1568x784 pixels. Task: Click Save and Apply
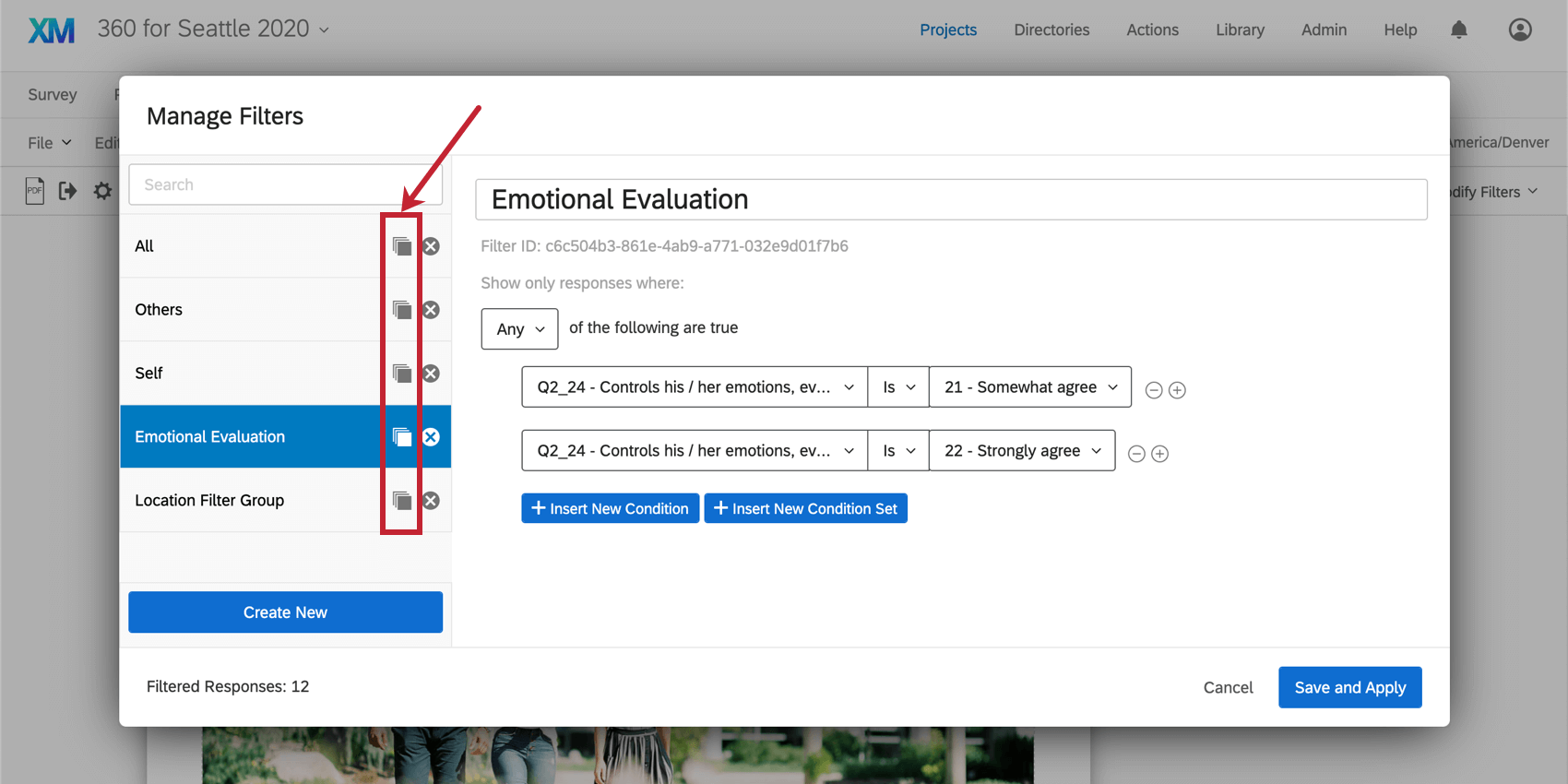tap(1349, 687)
